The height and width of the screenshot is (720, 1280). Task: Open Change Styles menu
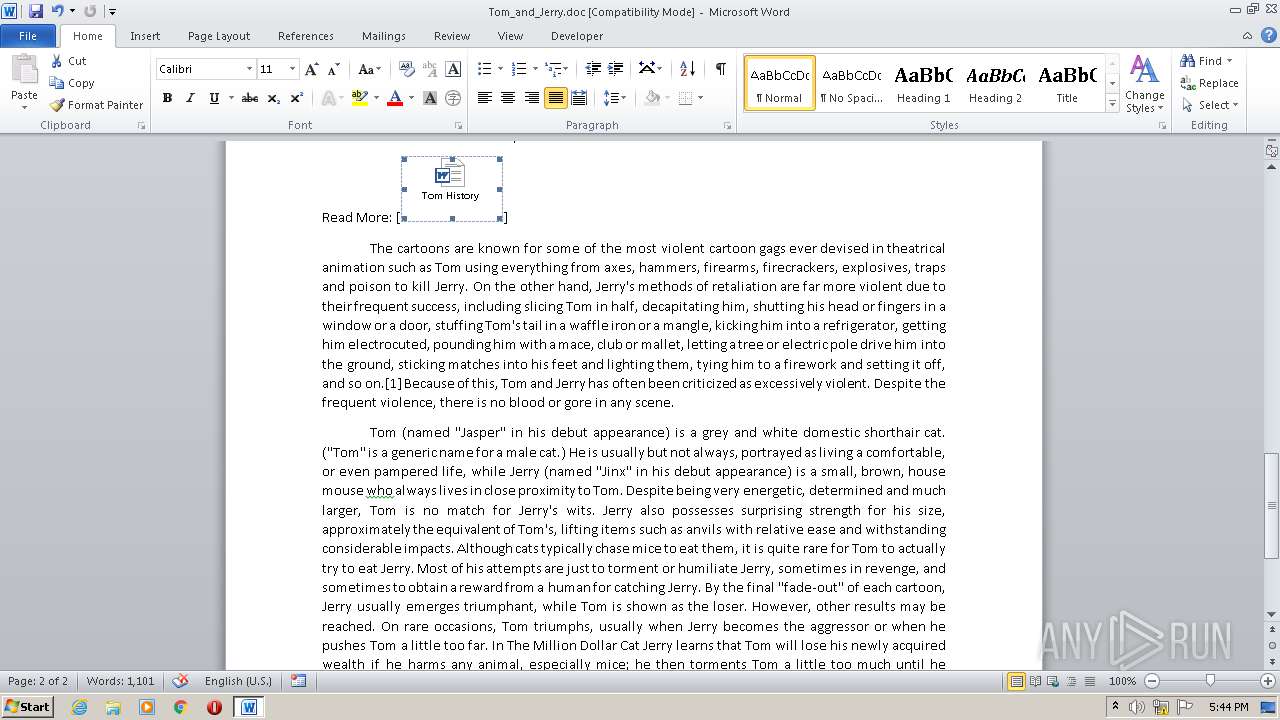1145,84
